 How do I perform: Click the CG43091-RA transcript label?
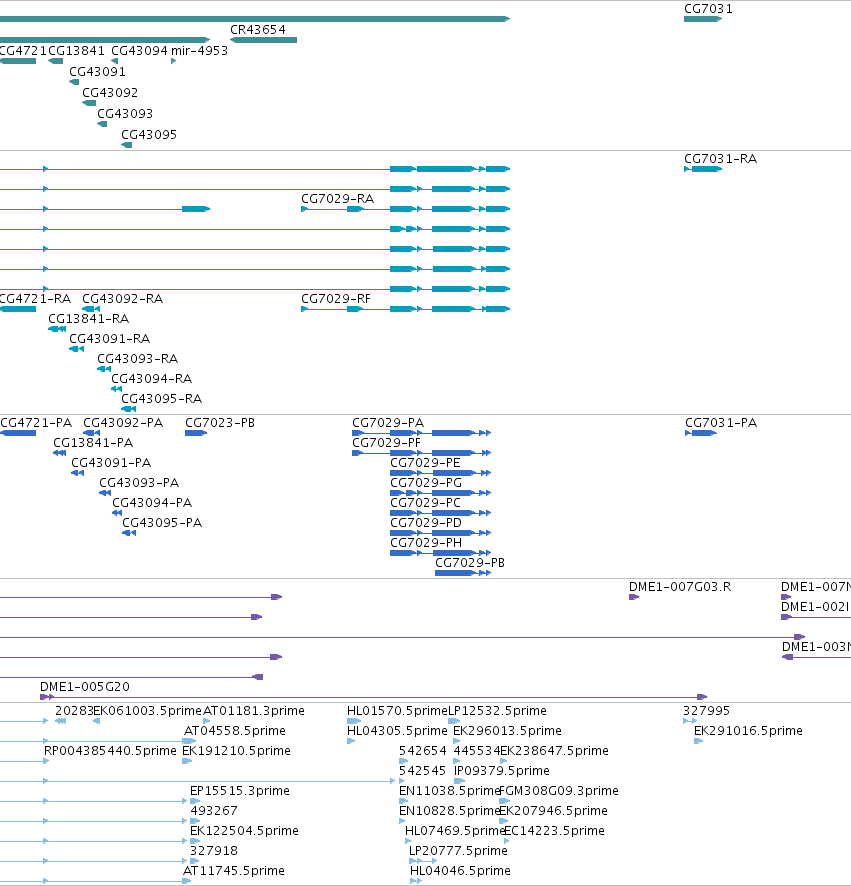(x=110, y=339)
